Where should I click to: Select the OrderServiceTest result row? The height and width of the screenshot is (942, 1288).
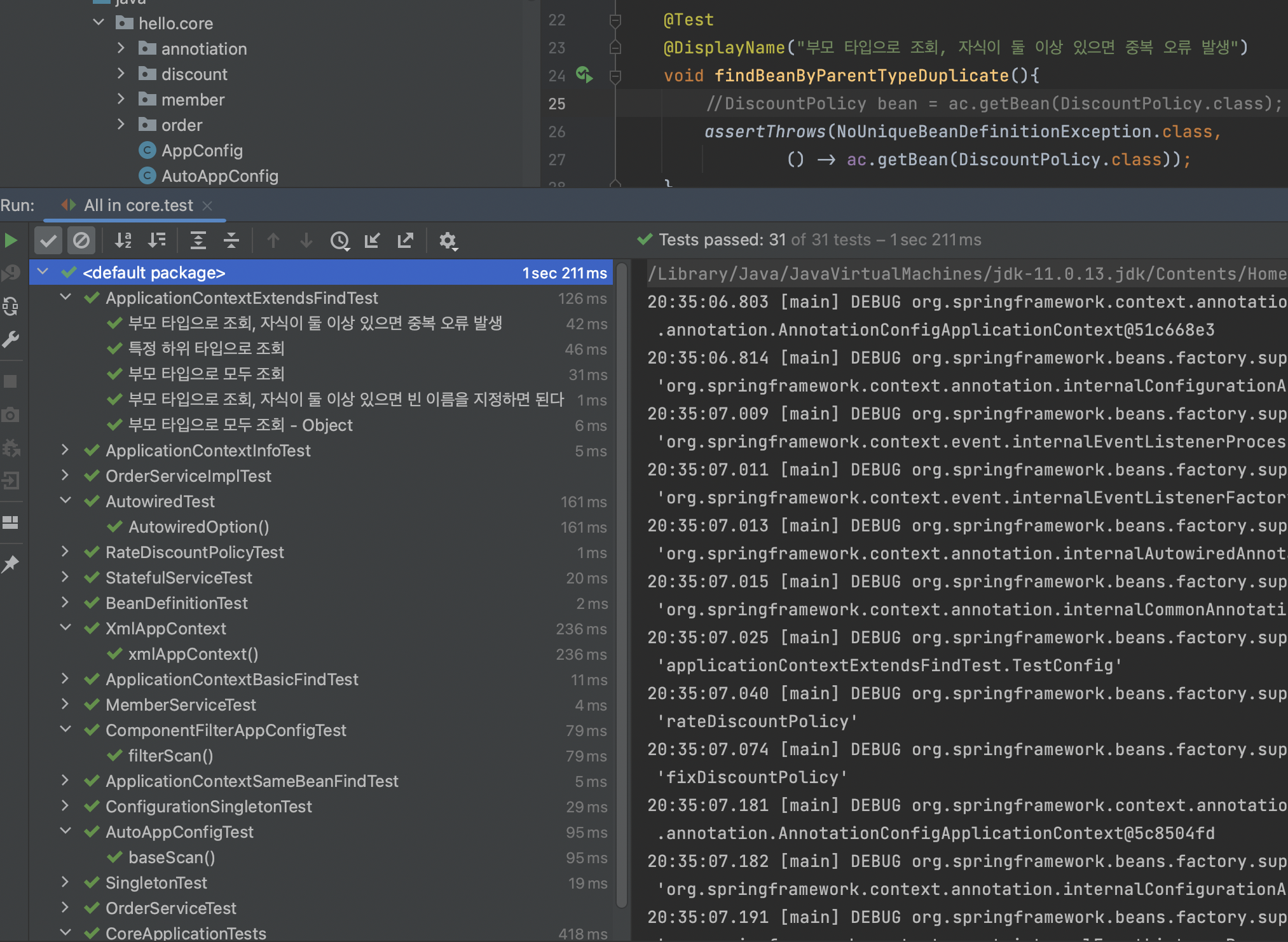click(321, 908)
